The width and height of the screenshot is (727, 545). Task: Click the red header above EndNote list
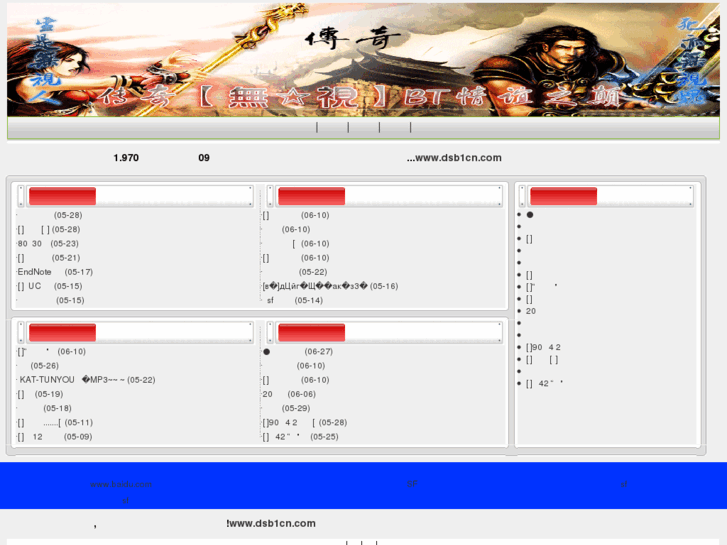[63, 196]
